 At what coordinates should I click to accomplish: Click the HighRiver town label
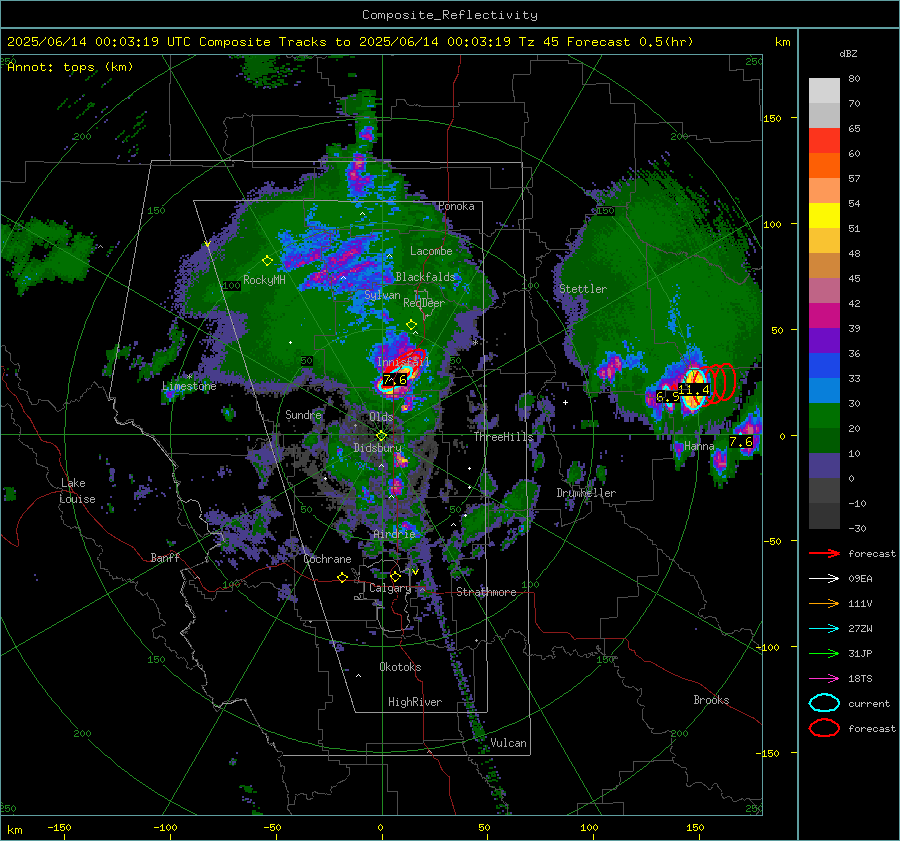pyautogui.click(x=415, y=702)
